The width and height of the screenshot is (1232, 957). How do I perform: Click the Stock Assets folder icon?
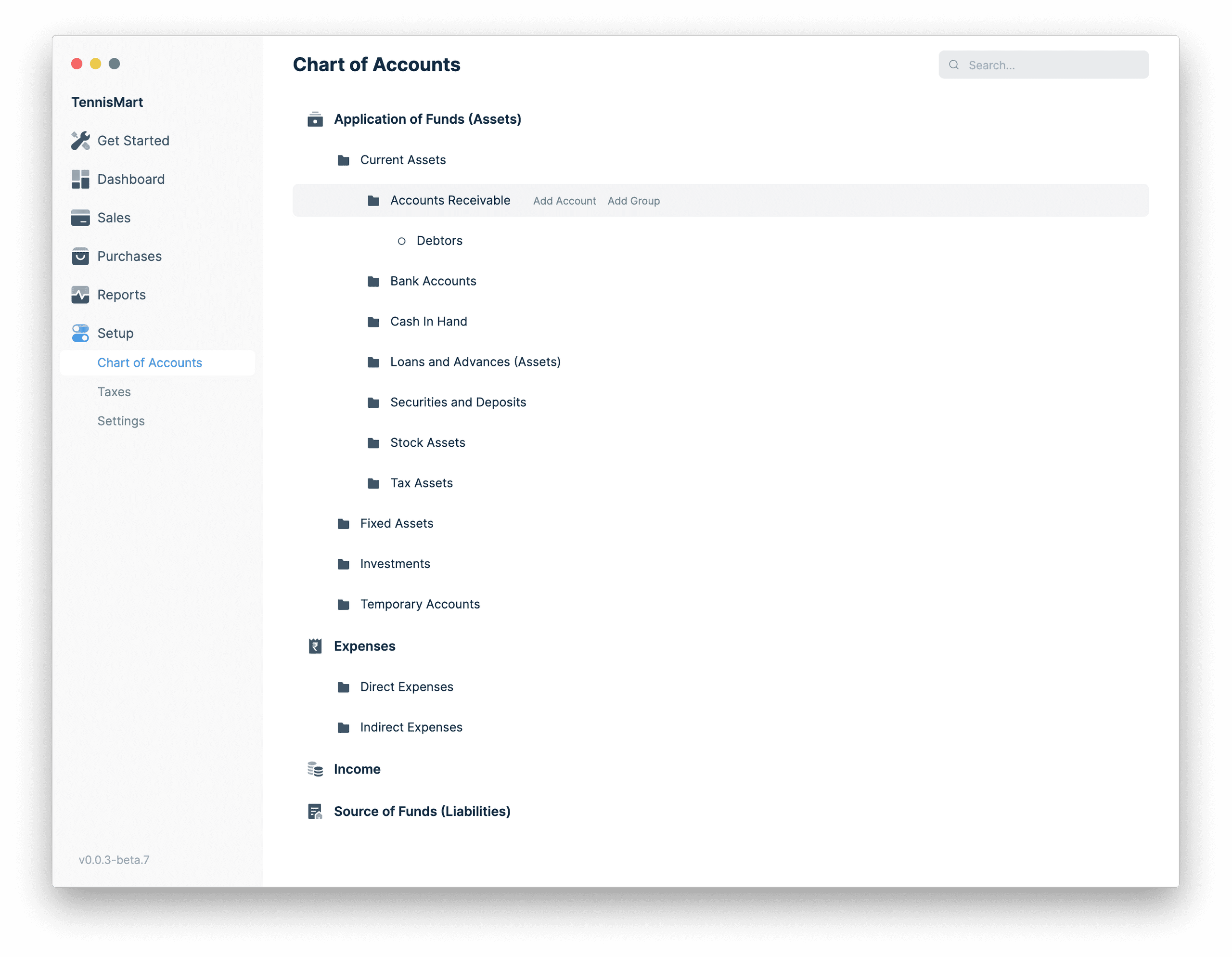pyautogui.click(x=373, y=443)
